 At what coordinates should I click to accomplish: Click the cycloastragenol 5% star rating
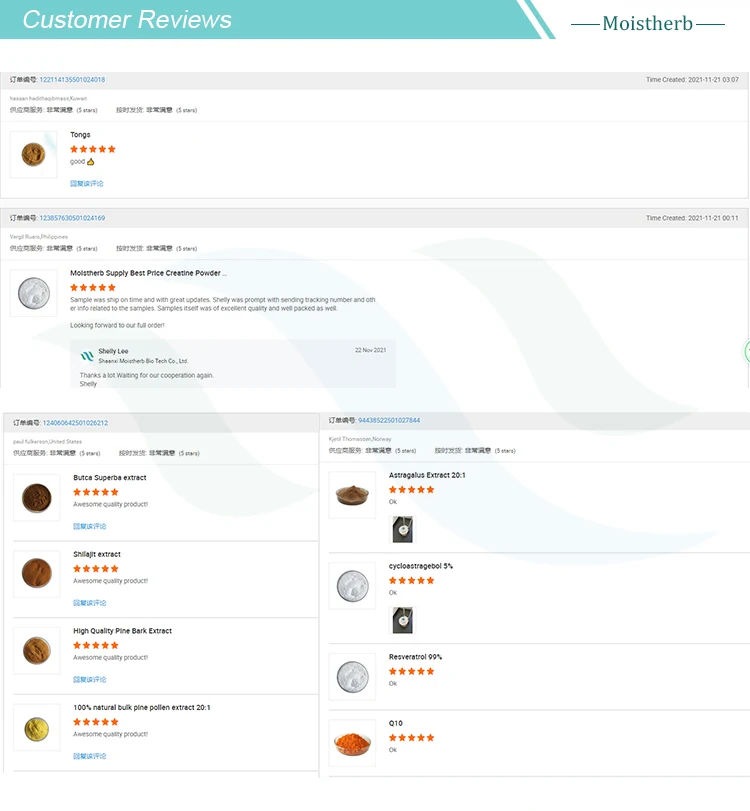tap(412, 581)
